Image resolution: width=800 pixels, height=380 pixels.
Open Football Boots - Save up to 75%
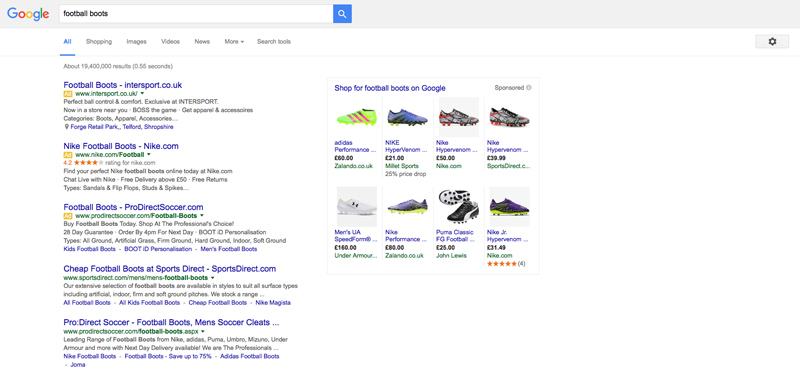click(168, 356)
